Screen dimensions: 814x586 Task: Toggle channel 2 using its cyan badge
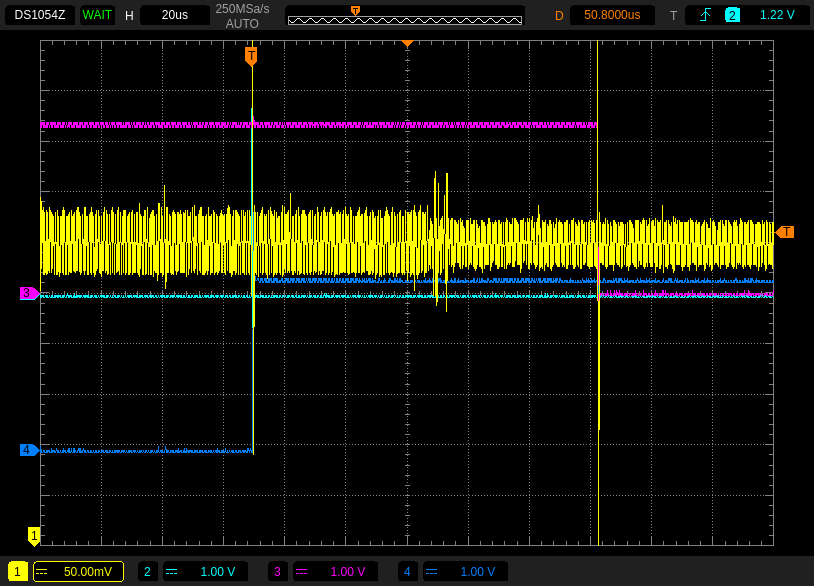click(x=148, y=572)
